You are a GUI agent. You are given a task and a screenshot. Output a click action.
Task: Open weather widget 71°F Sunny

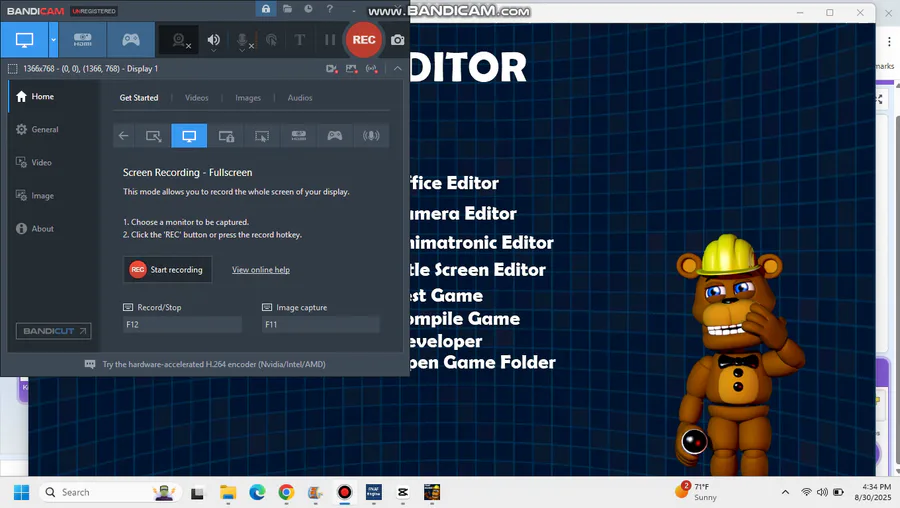[696, 492]
